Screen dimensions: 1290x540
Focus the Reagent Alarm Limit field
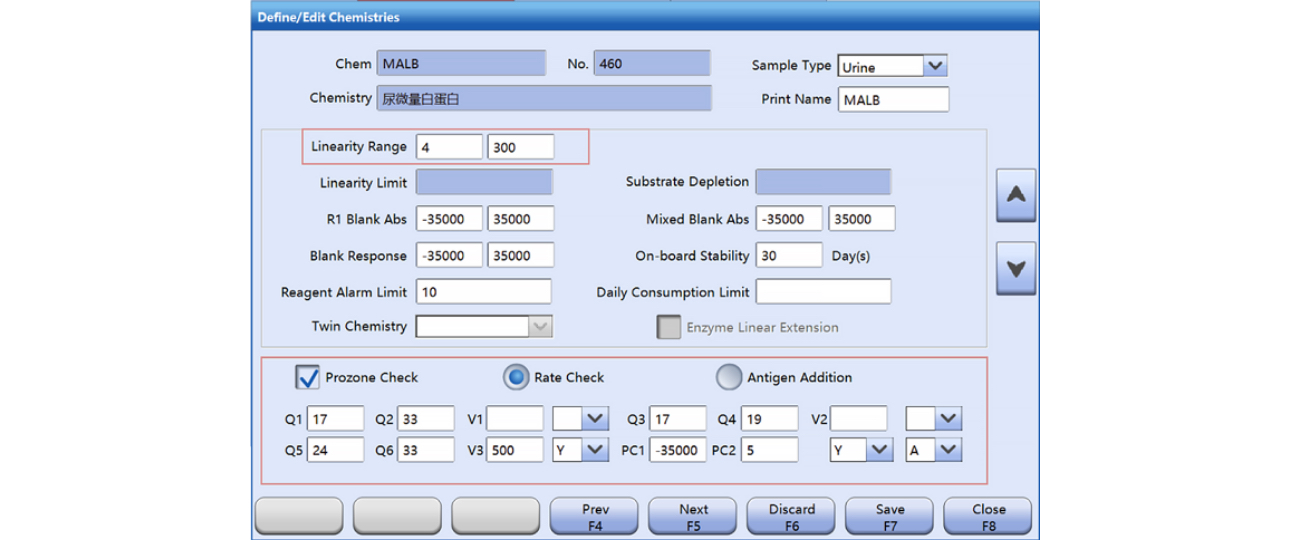483,292
